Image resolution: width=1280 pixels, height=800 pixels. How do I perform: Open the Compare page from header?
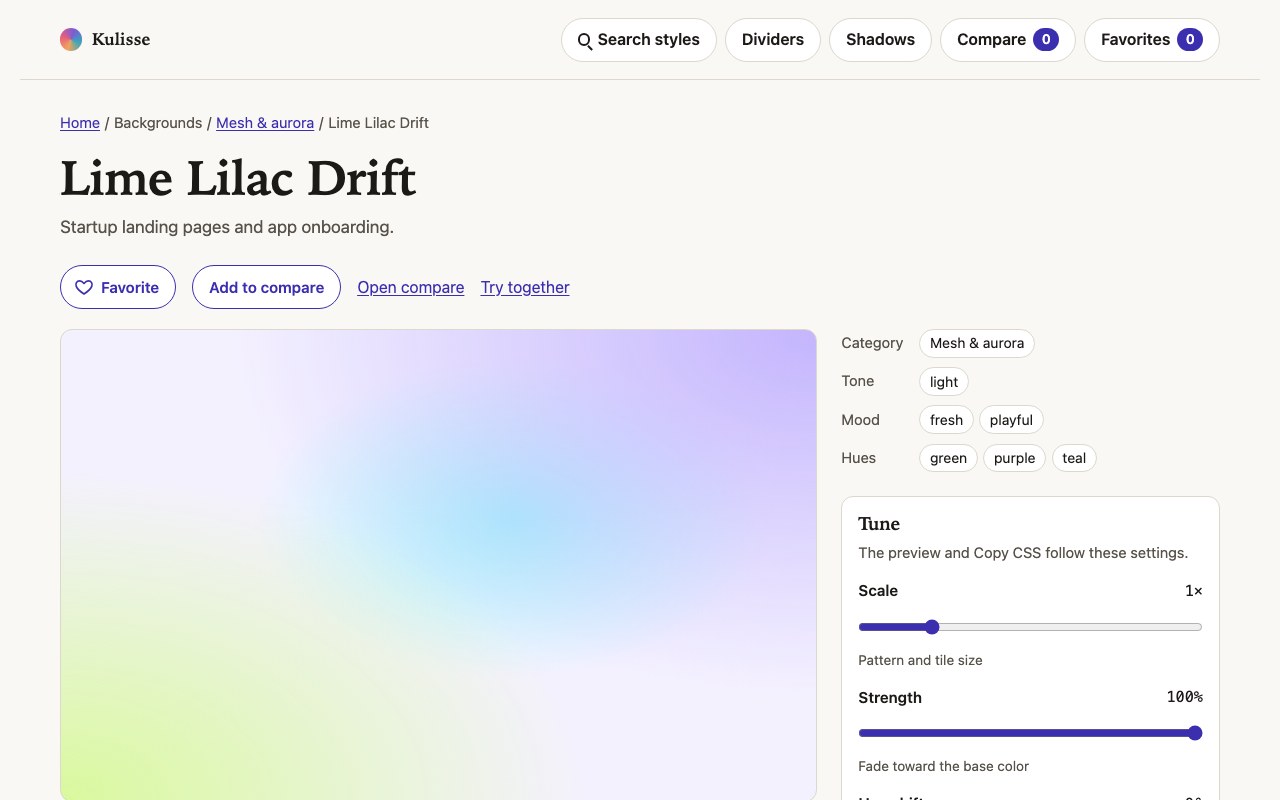1008,40
